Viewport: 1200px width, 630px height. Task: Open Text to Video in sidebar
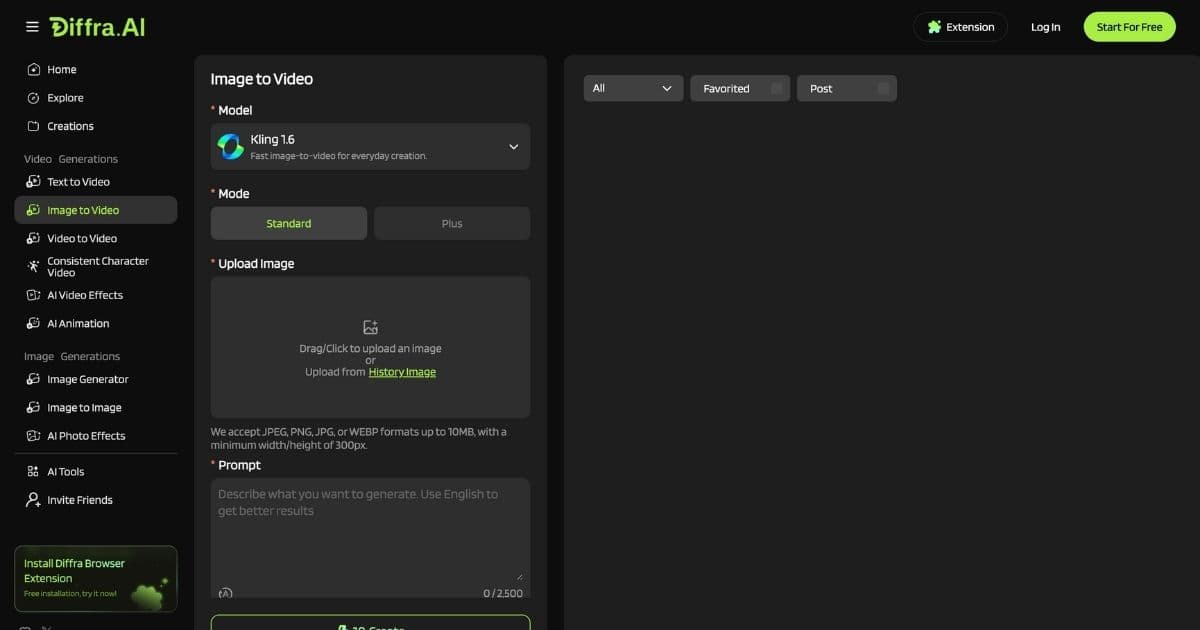[x=78, y=182]
